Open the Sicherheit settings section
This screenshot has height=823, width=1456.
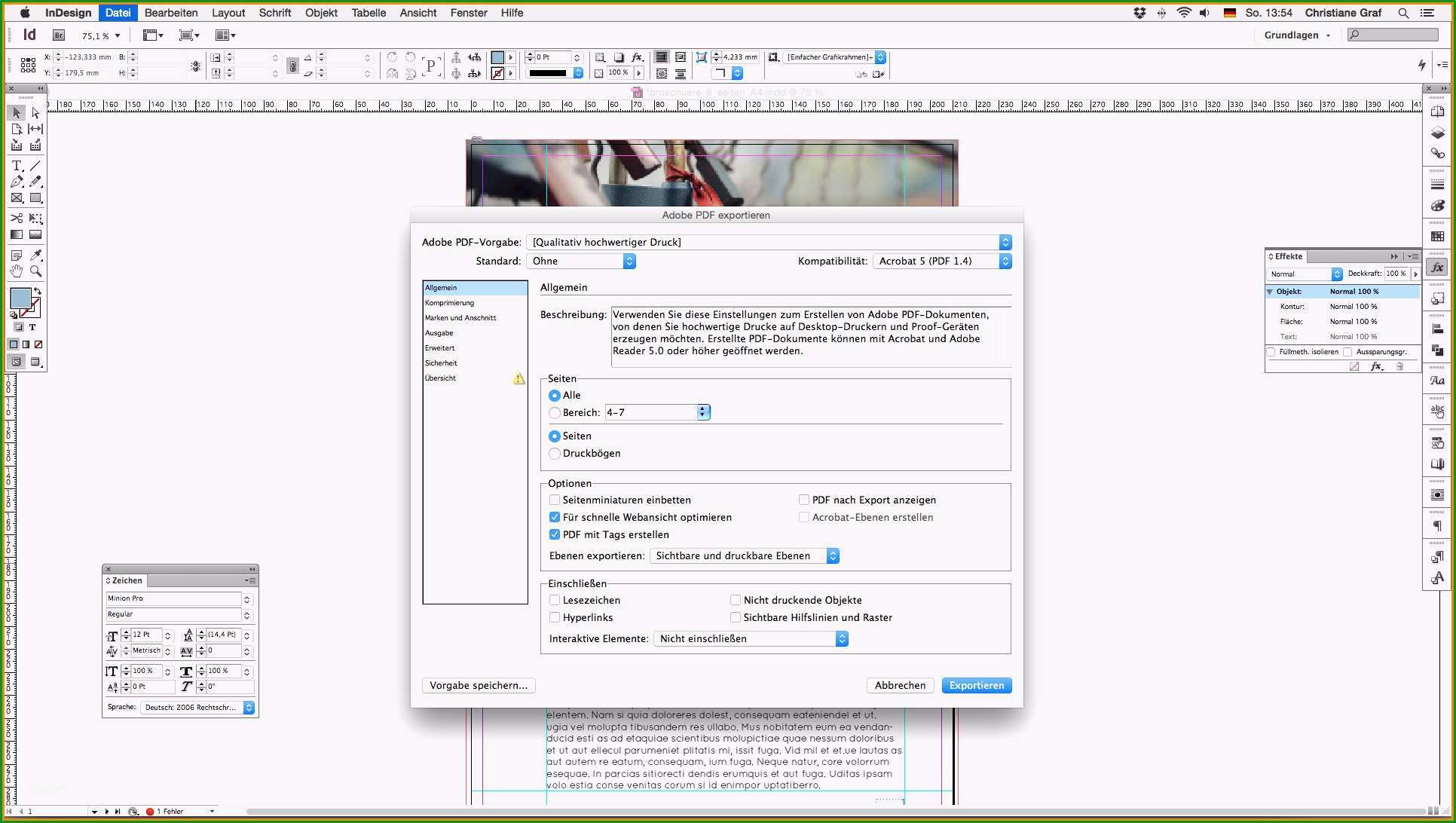442,362
